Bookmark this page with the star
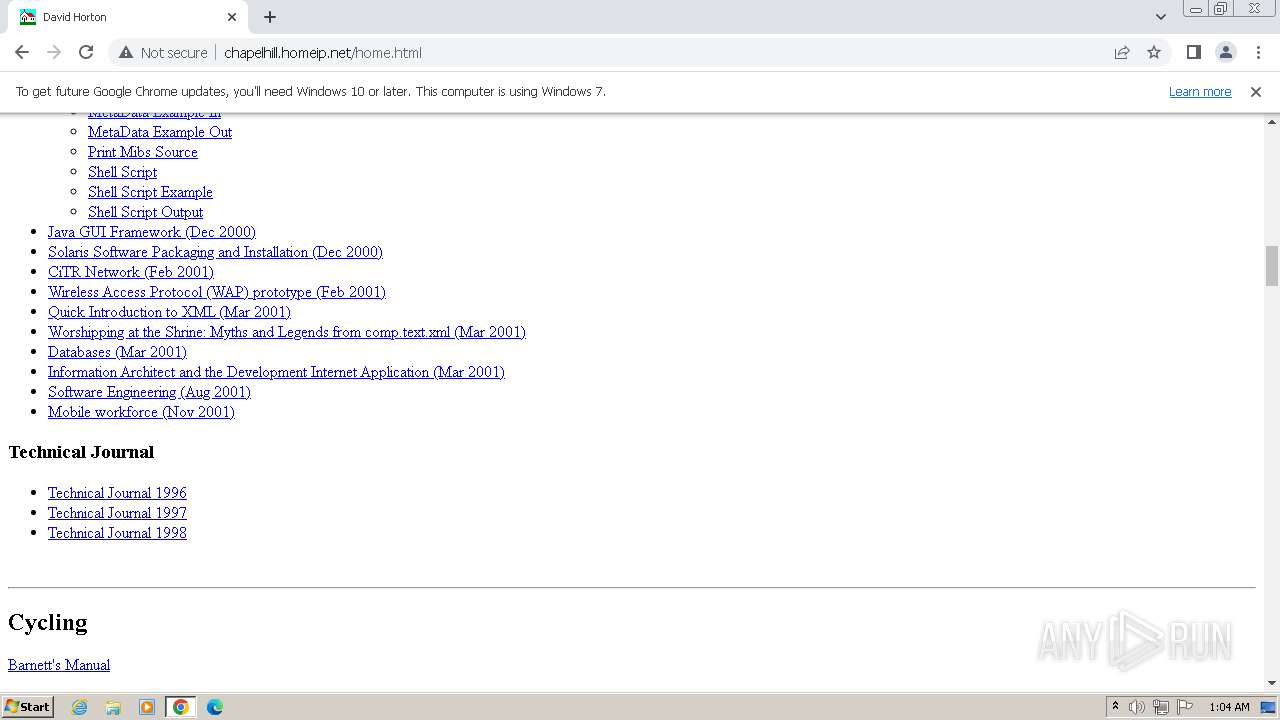This screenshot has height=720, width=1280. pyautogui.click(x=1154, y=52)
